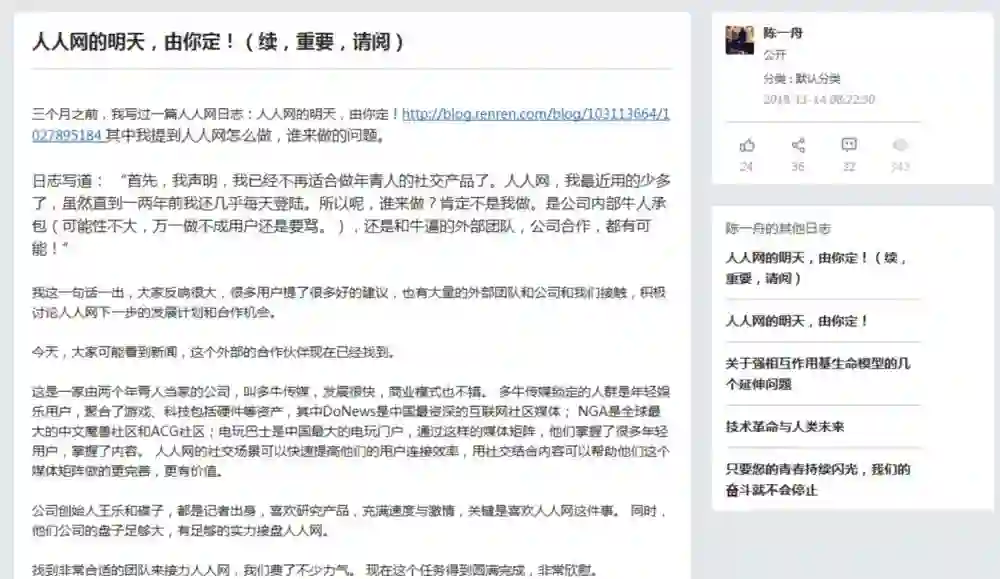Click the article main title heading
The image size is (1000, 579).
pyautogui.click(x=218, y=42)
